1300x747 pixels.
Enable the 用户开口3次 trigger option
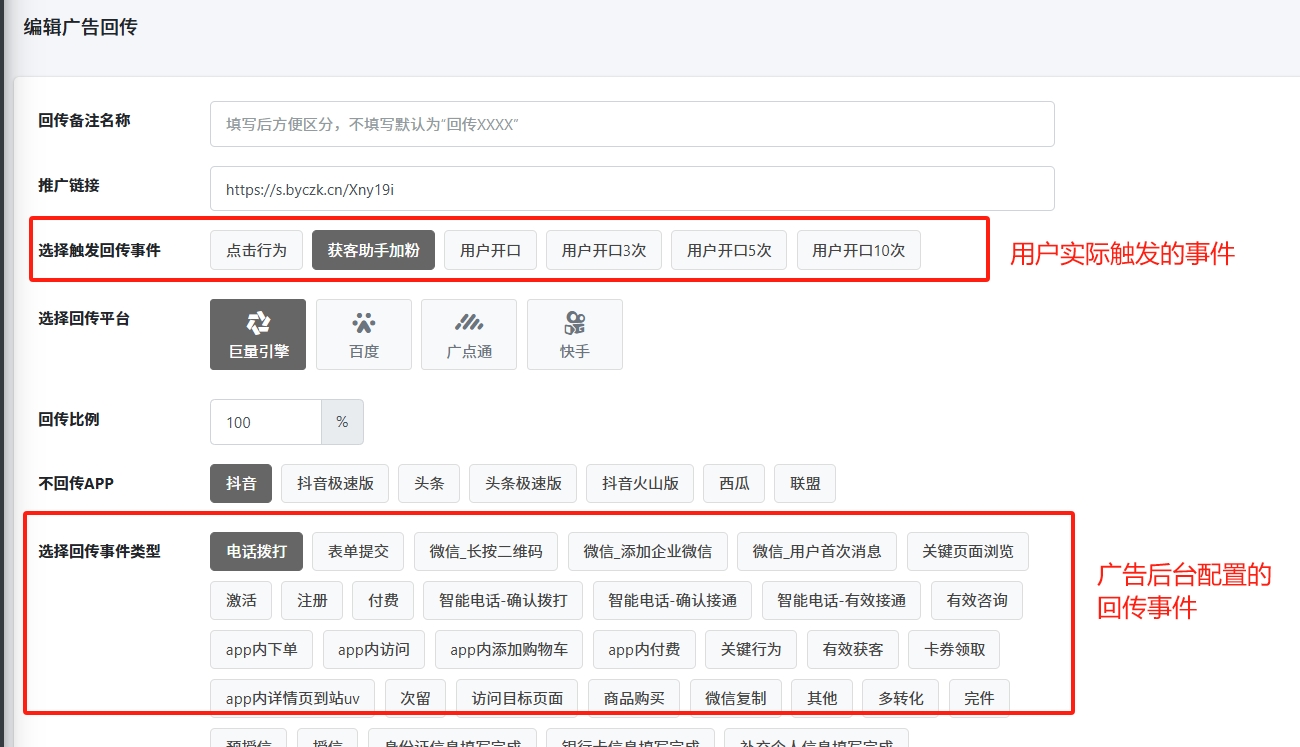tap(603, 250)
